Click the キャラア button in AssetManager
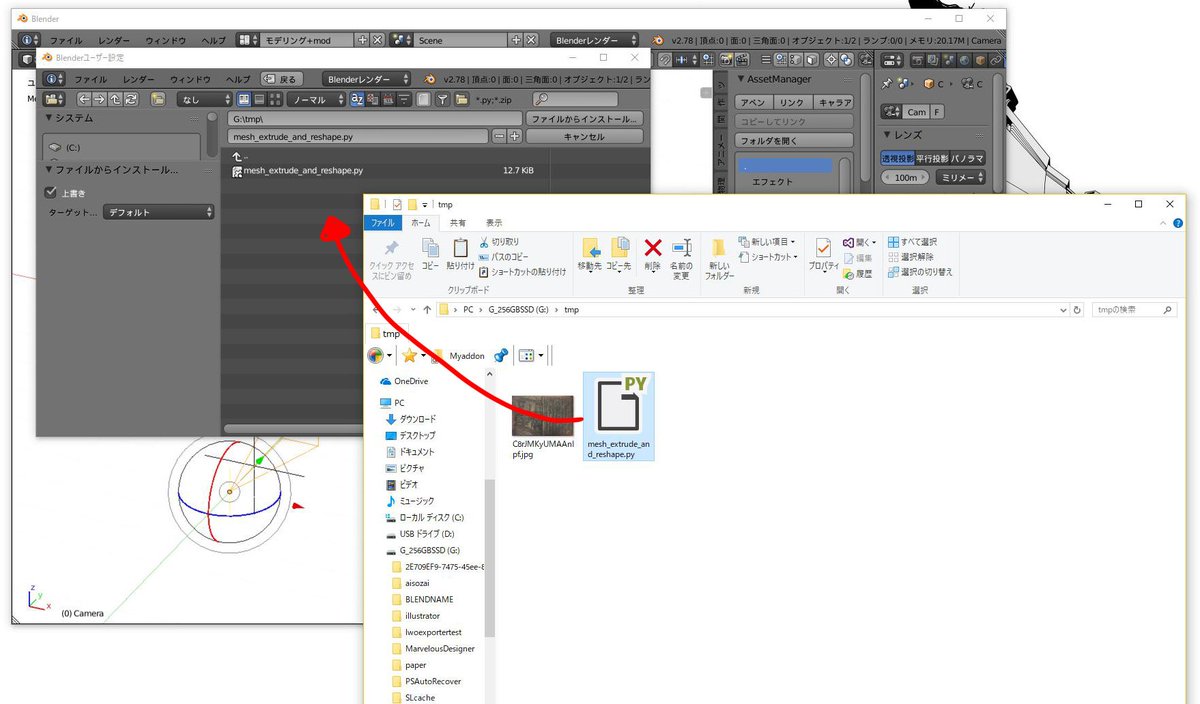The height and width of the screenshot is (704, 1200). pyautogui.click(x=833, y=103)
